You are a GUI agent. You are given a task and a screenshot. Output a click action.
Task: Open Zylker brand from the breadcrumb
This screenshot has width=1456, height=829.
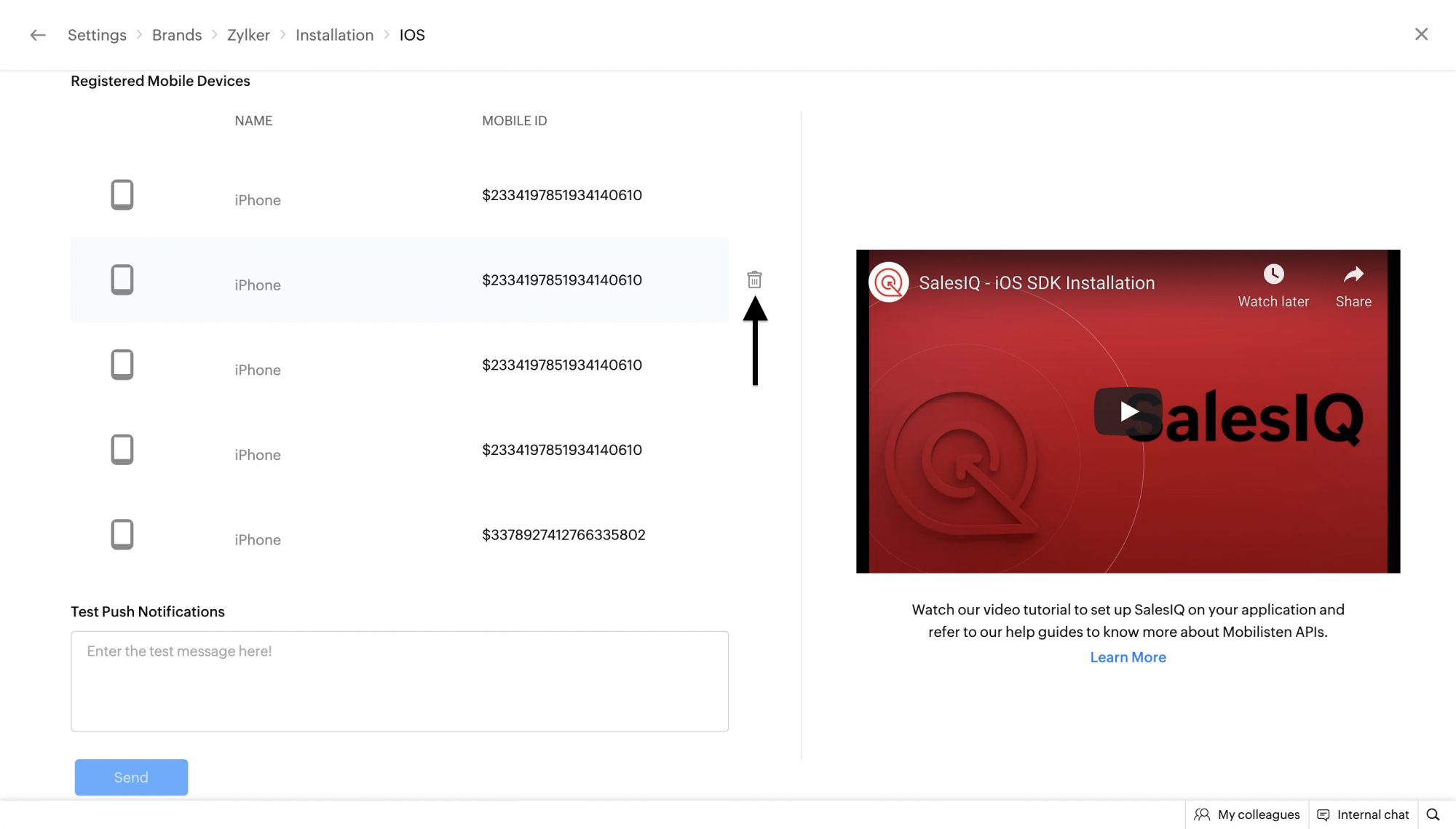248,34
